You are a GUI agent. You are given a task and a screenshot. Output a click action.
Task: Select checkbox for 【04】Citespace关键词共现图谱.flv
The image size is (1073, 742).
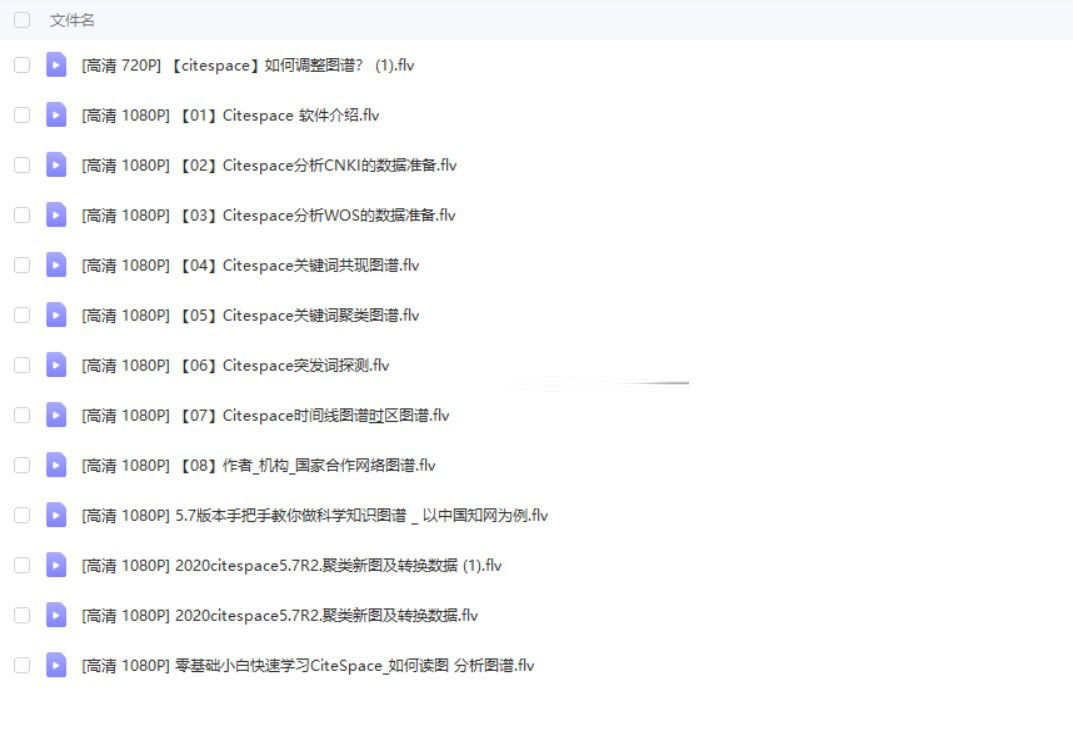(x=22, y=265)
